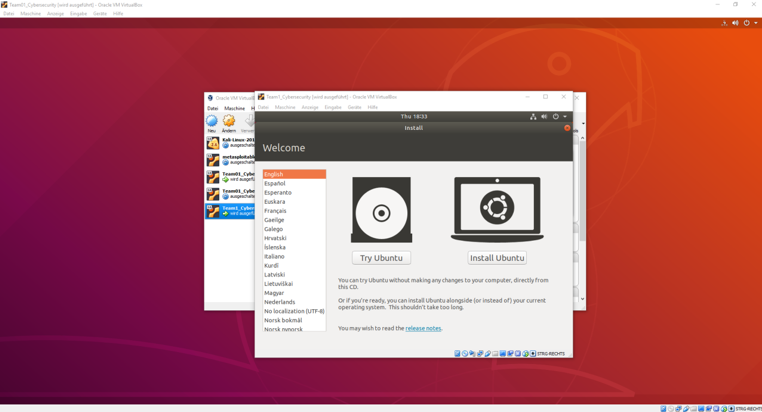762x412 pixels.
Task: Open the release notes link
Action: (x=423, y=328)
